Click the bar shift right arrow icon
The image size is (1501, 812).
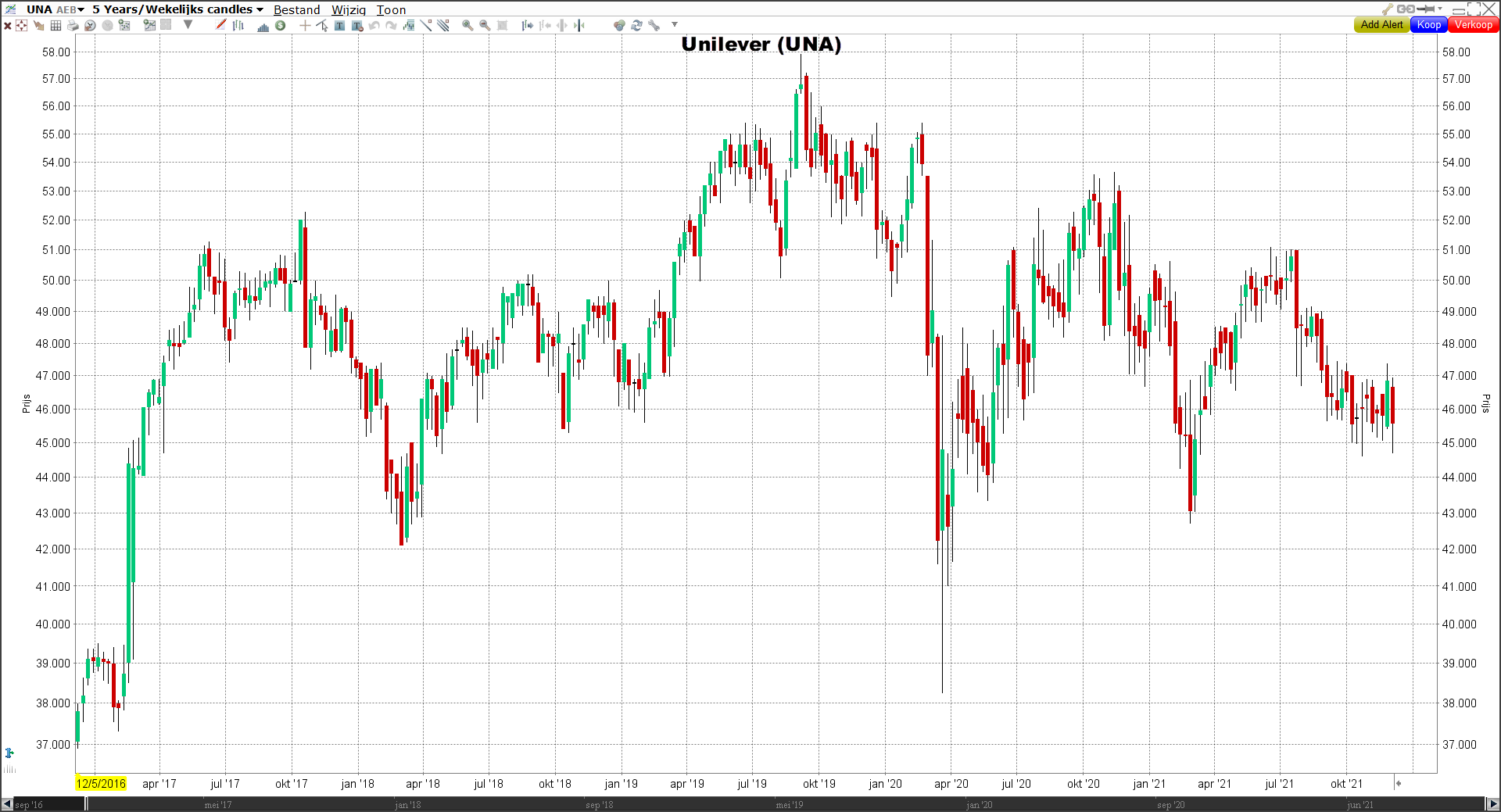528,25
